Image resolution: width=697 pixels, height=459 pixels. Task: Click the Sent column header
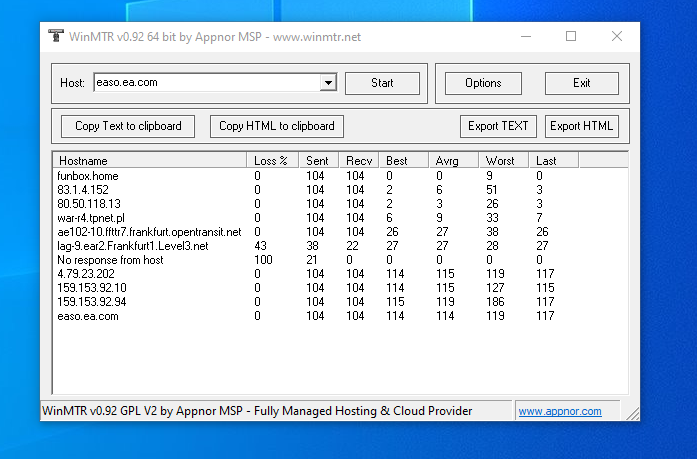click(x=319, y=160)
